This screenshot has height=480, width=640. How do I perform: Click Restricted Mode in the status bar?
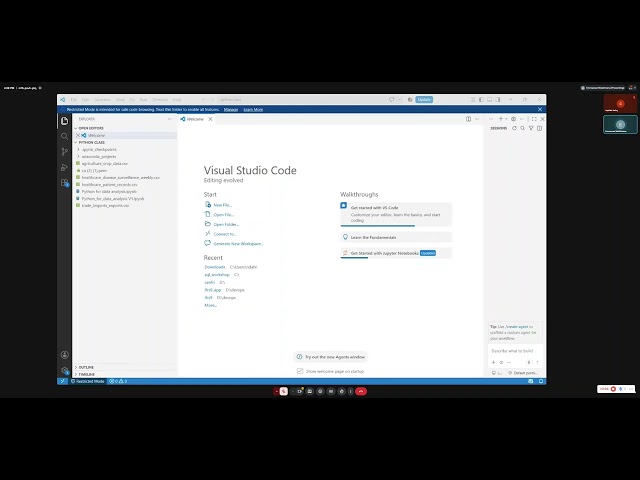88,381
